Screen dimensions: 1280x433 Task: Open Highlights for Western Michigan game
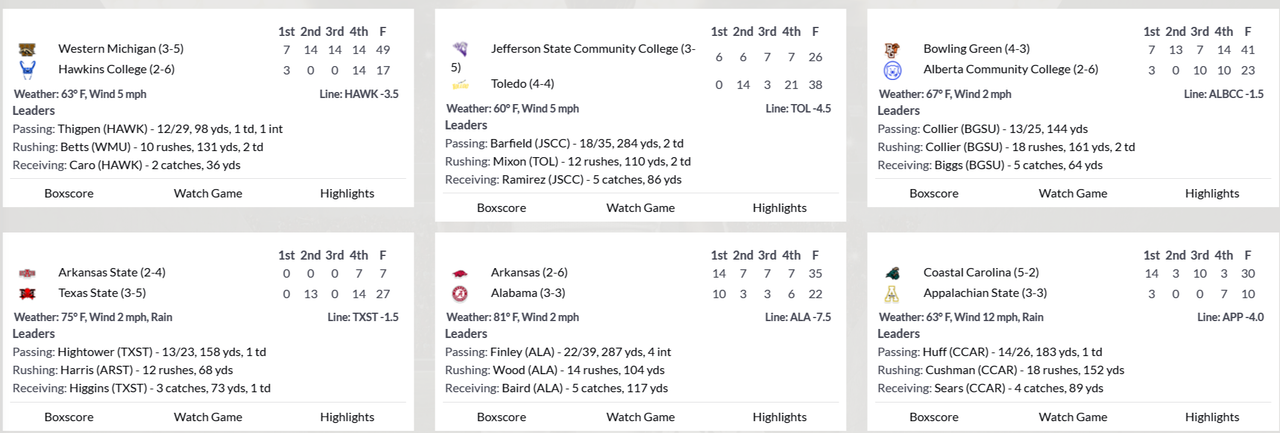pos(347,193)
